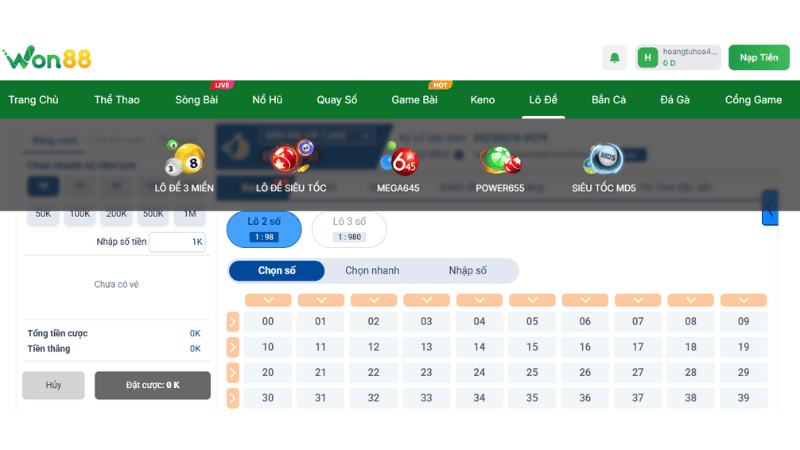Choose the Lô 2 số bet type

pyautogui.click(x=264, y=229)
